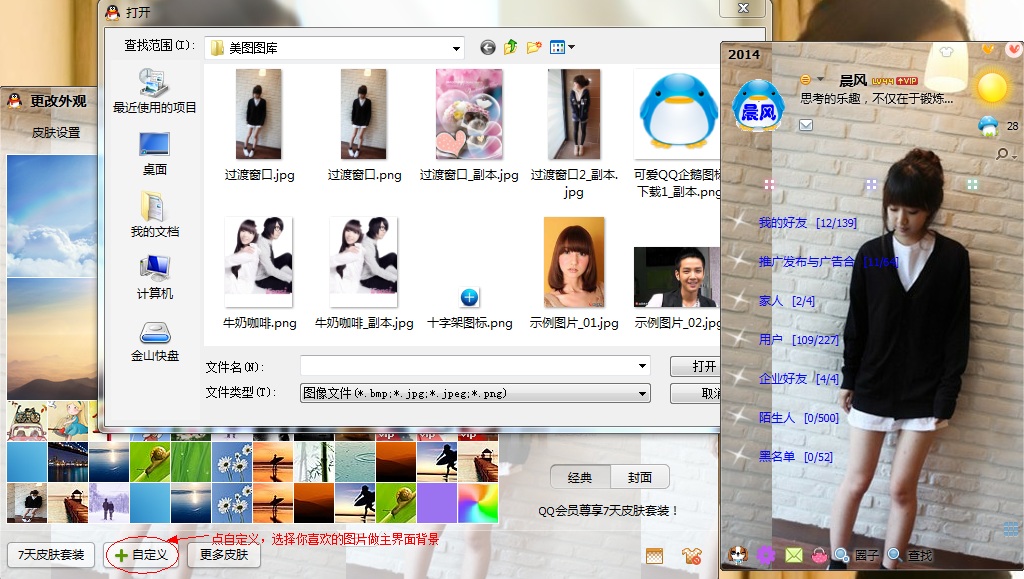The image size is (1024, 579).
Task: Create a new folder in the dialog
Action: [534, 47]
